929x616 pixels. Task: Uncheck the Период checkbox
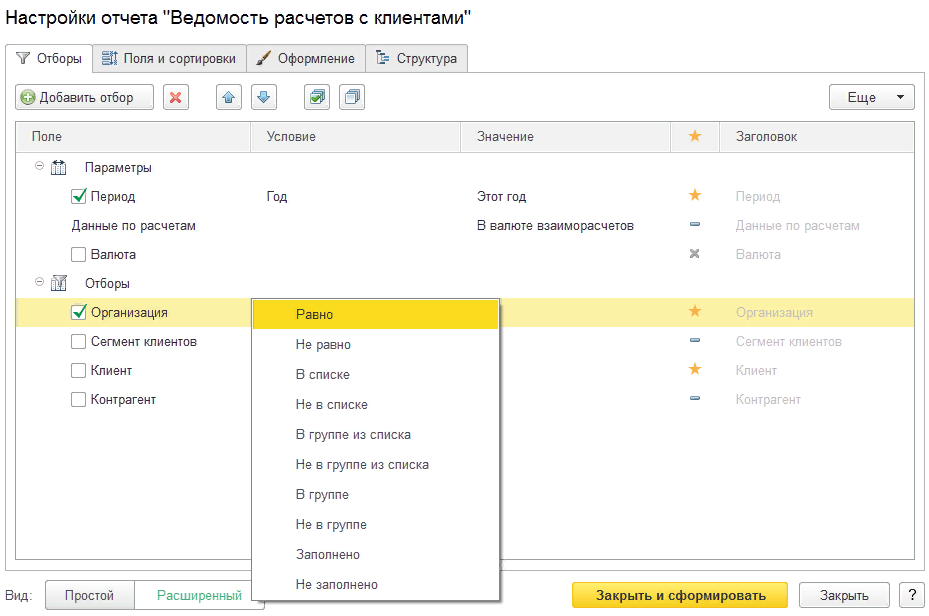[x=80, y=197]
